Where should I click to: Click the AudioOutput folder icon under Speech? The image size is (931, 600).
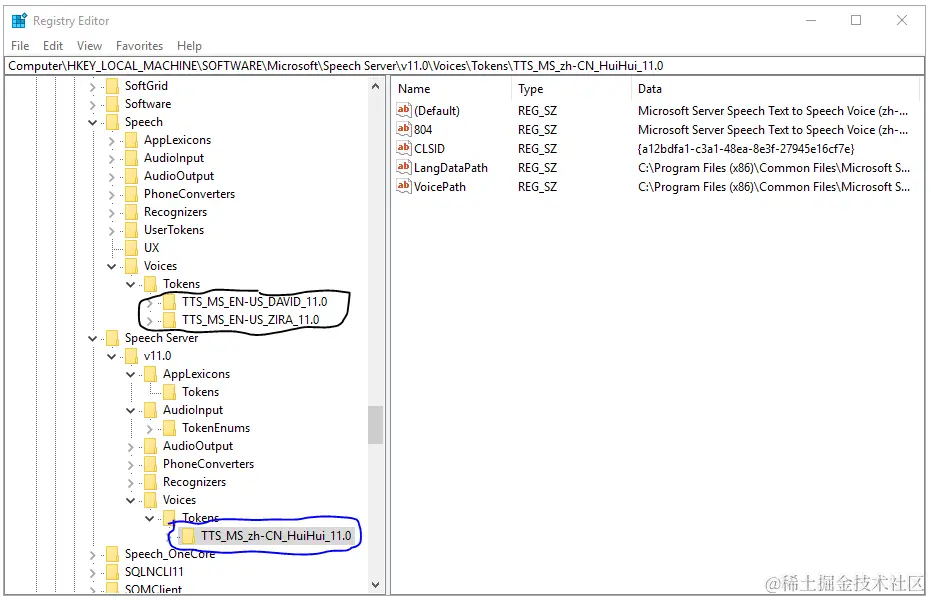(x=131, y=176)
